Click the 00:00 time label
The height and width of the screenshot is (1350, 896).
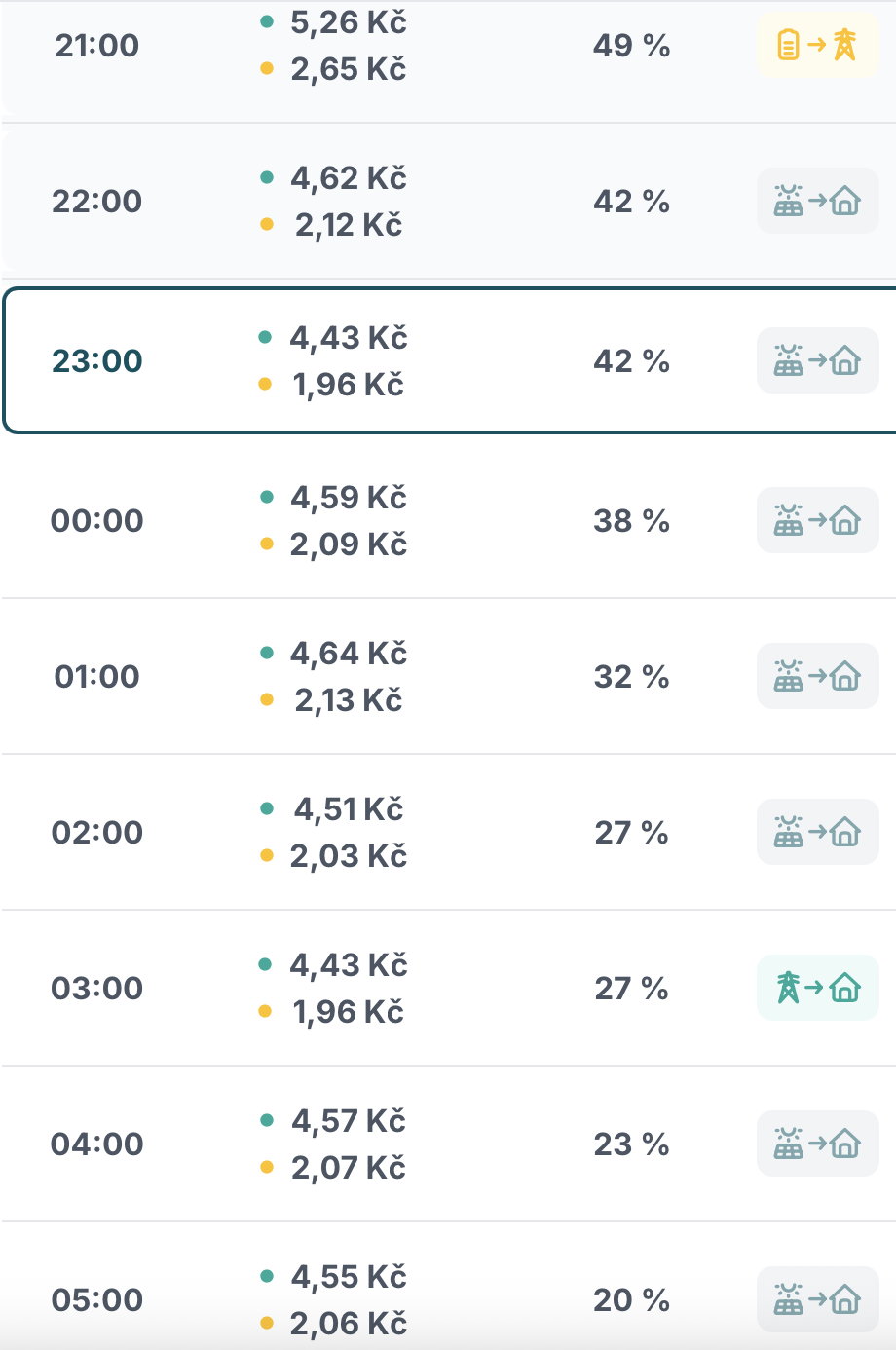point(97,521)
